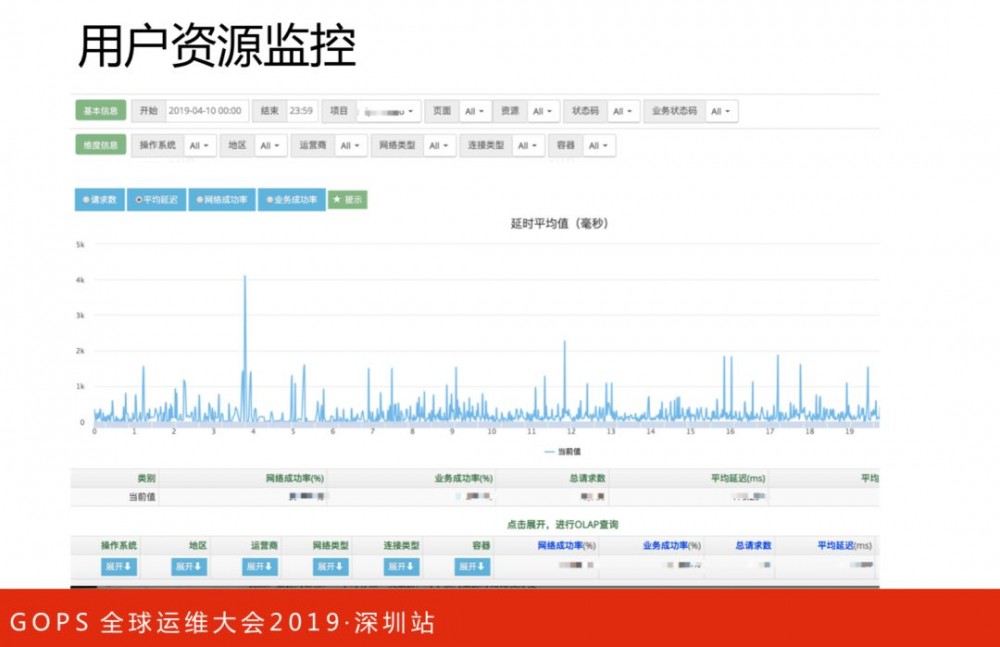Image resolution: width=1000 pixels, height=647 pixels.
Task: Click the star icon on the green 提示 button
Action: coord(338,199)
